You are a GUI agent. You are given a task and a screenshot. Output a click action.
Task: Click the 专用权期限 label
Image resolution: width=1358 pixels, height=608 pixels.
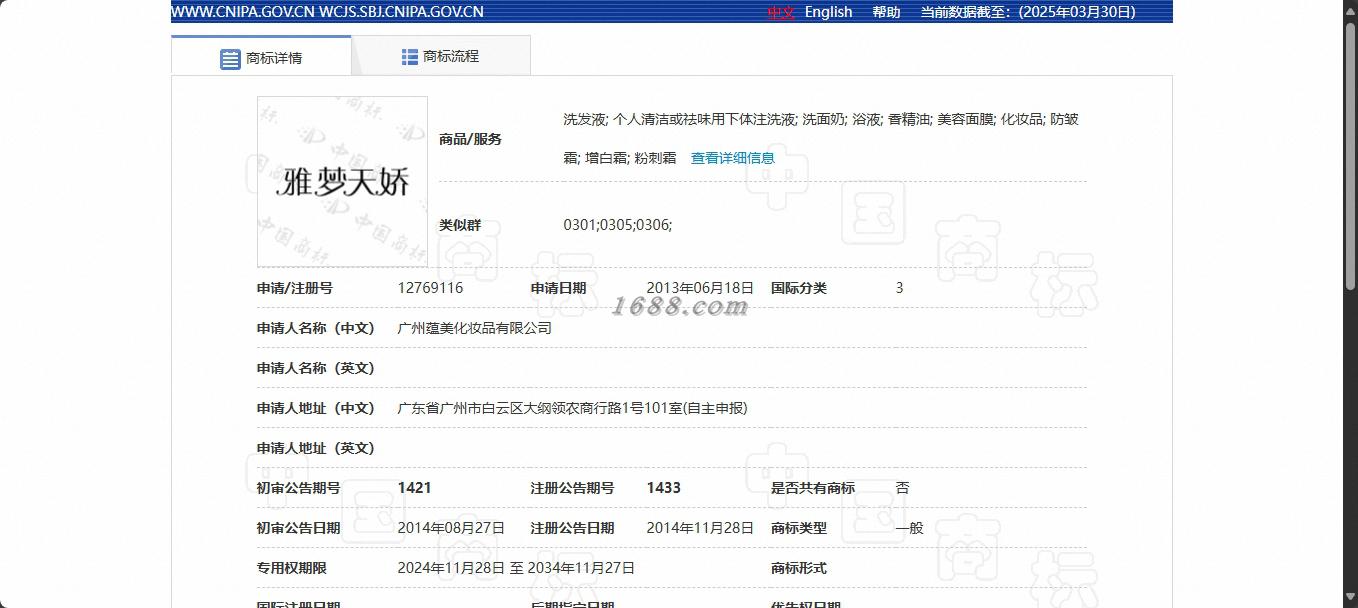pyautogui.click(x=292, y=568)
